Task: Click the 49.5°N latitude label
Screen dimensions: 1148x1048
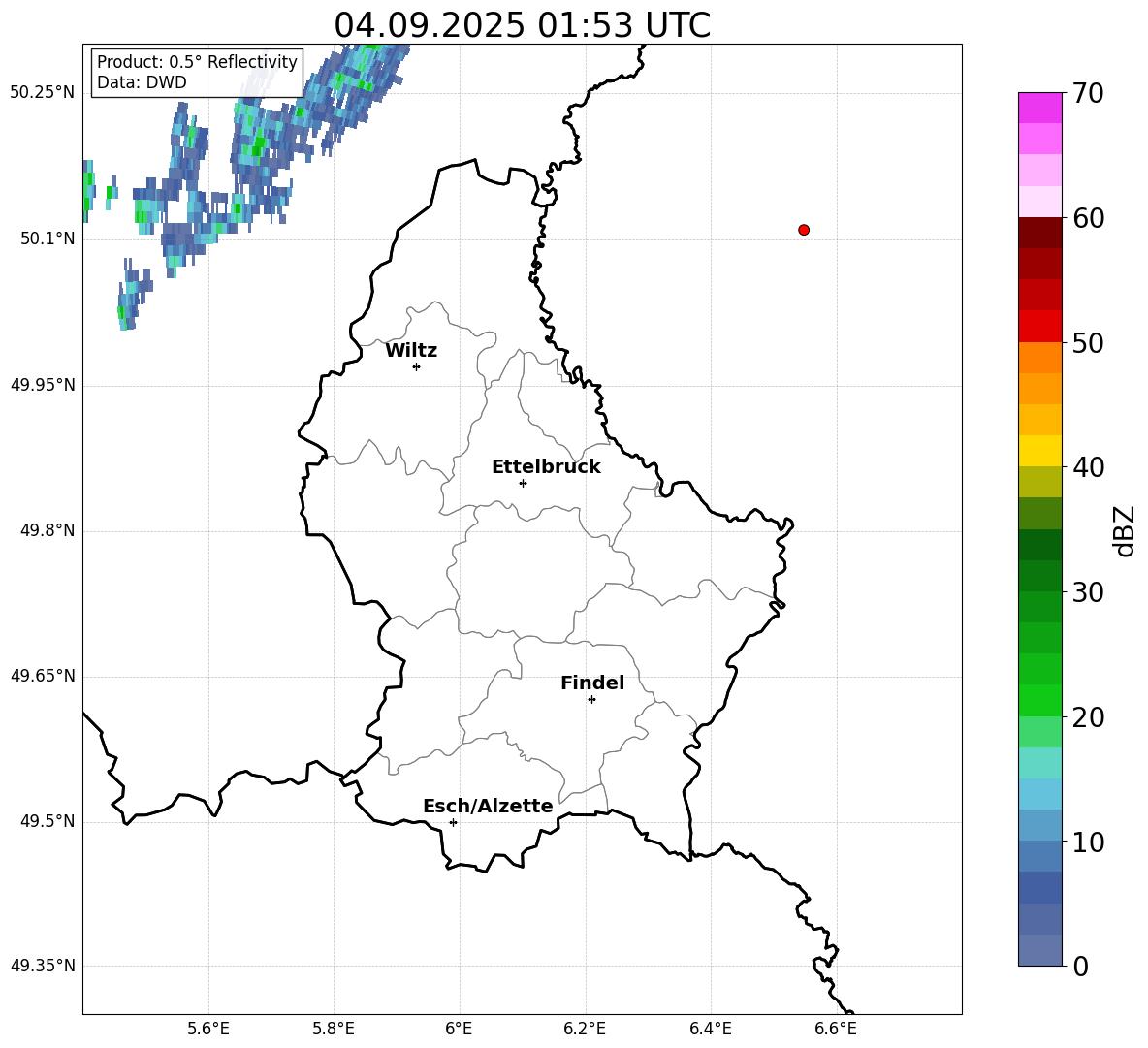Action: [x=48, y=821]
